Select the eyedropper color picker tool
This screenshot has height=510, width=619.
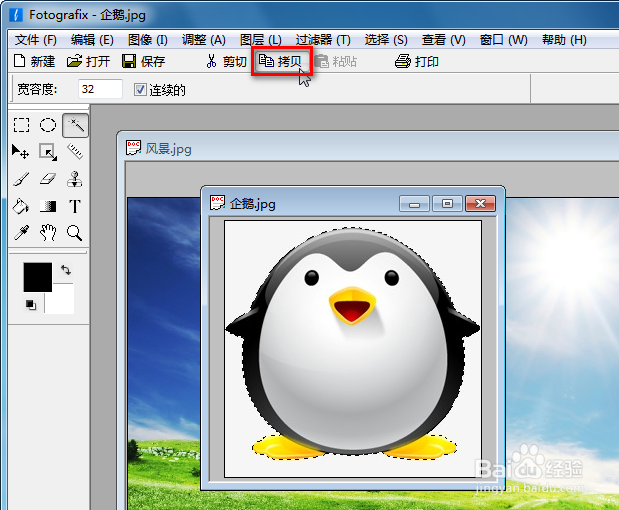[x=21, y=233]
